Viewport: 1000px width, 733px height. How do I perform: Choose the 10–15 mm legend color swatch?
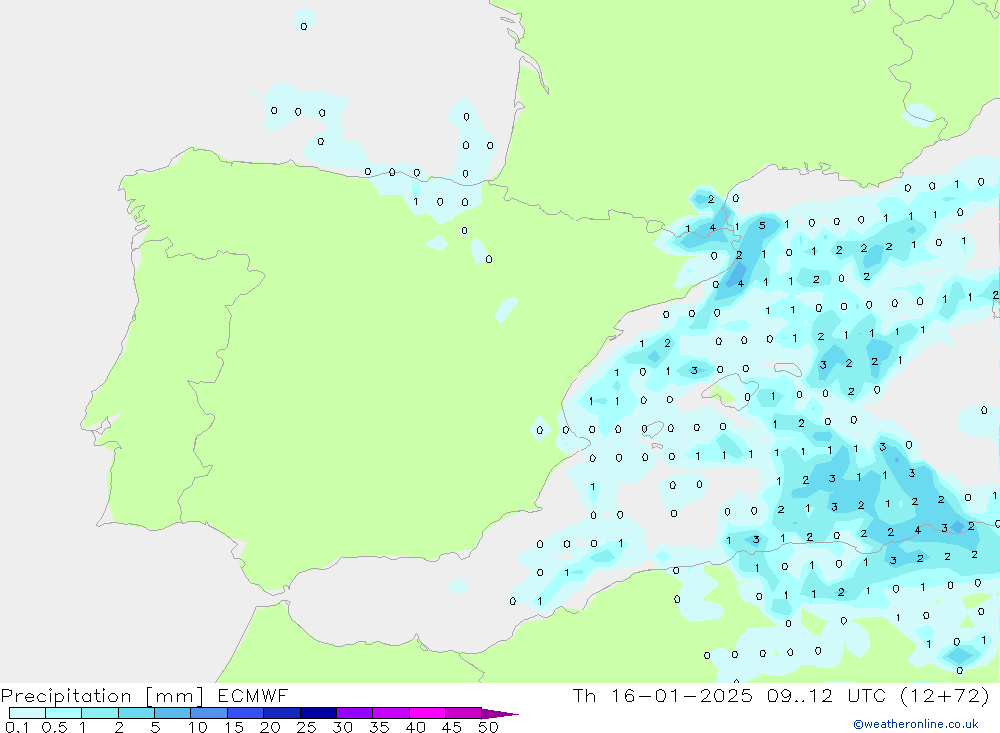point(209,713)
